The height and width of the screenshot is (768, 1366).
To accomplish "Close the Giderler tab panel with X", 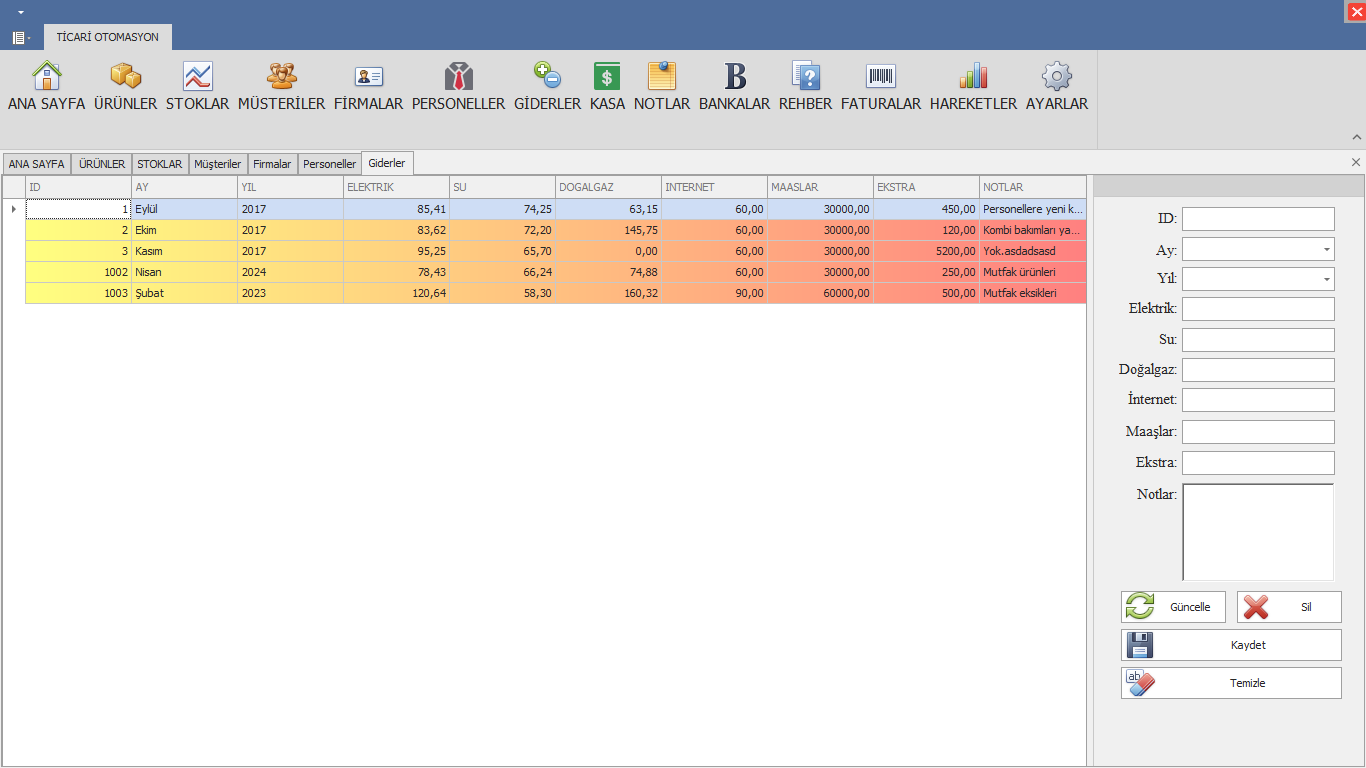I will [1356, 162].
